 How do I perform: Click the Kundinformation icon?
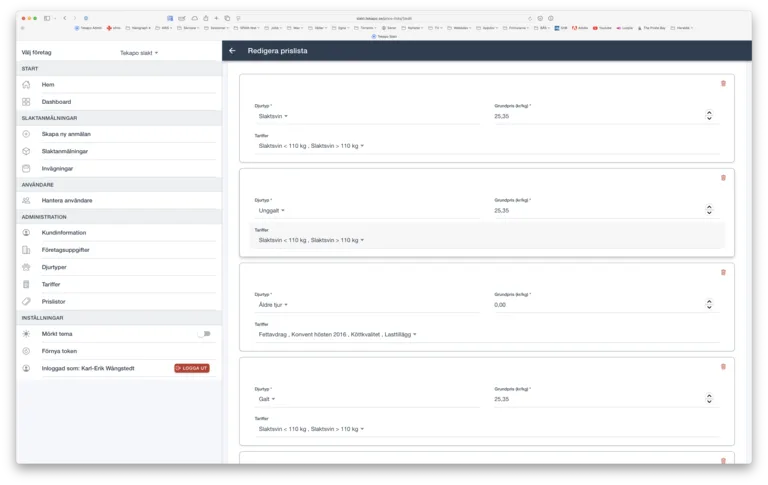point(26,233)
